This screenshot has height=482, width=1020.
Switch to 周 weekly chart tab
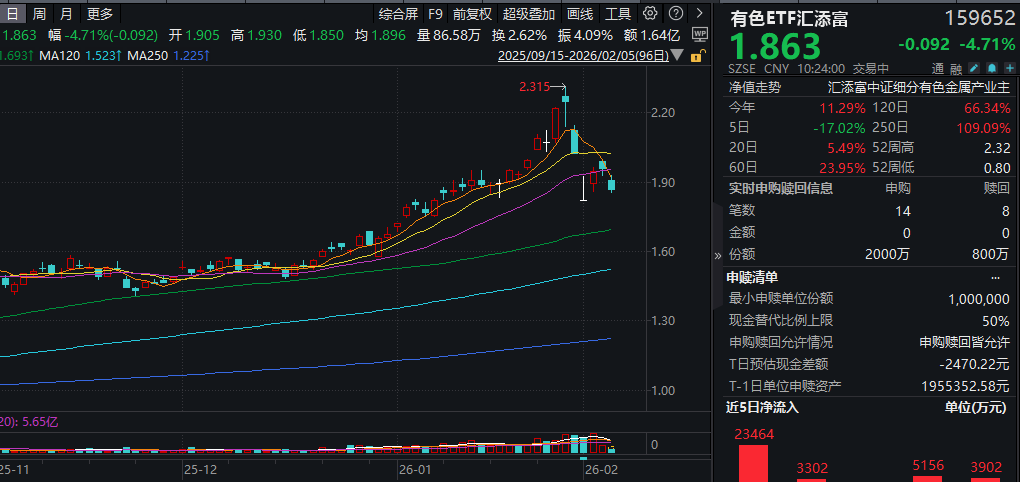pyautogui.click(x=39, y=14)
